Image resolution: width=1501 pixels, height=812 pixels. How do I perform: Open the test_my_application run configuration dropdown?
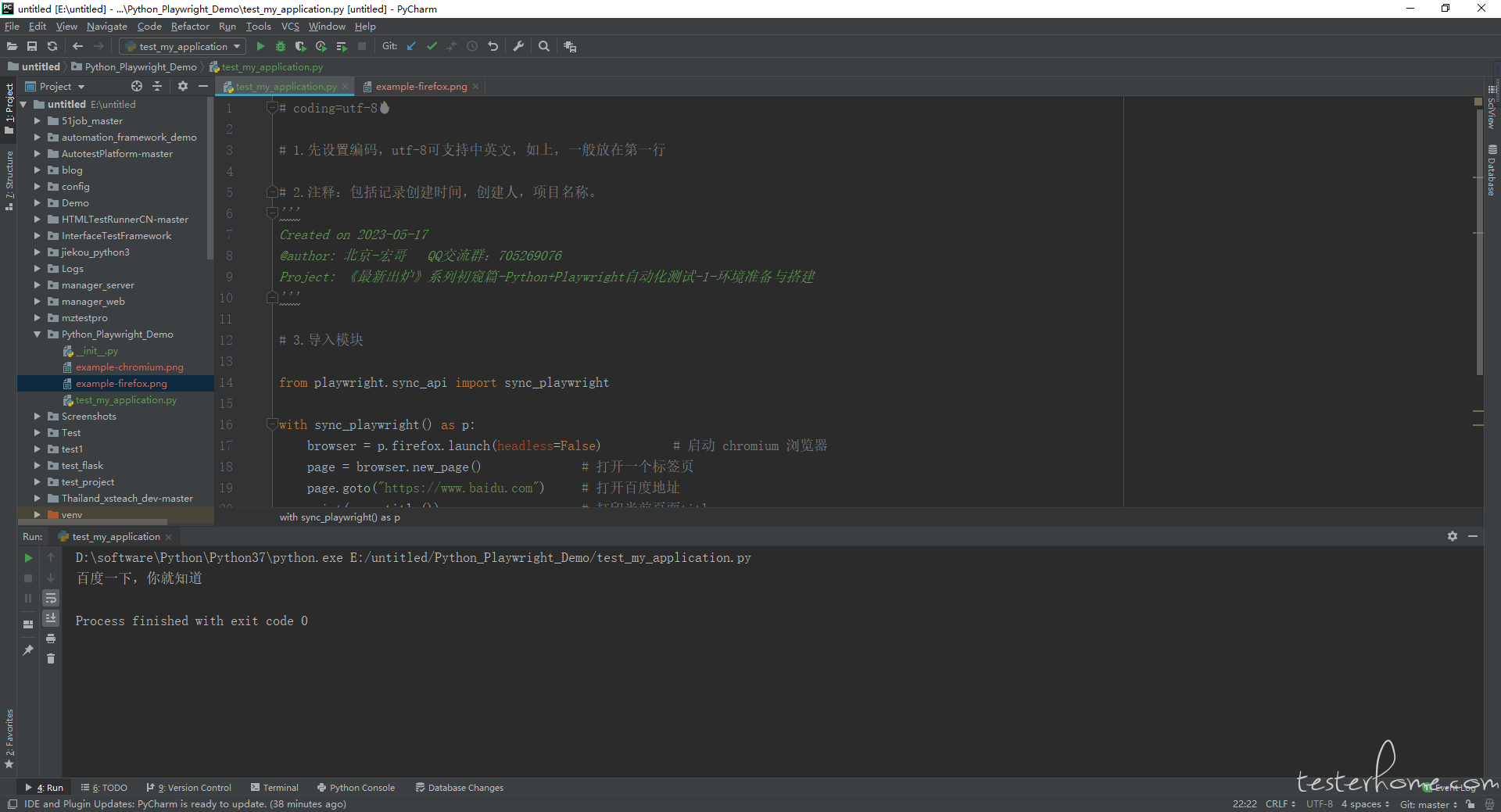[x=183, y=47]
